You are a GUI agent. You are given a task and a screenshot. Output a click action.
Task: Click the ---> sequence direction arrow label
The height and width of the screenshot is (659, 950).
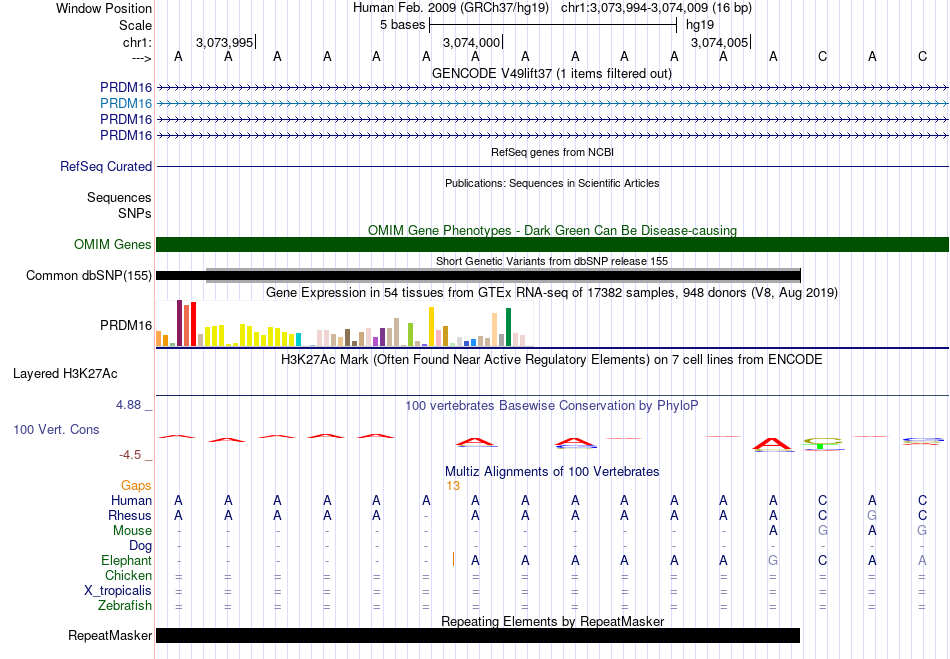point(142,58)
